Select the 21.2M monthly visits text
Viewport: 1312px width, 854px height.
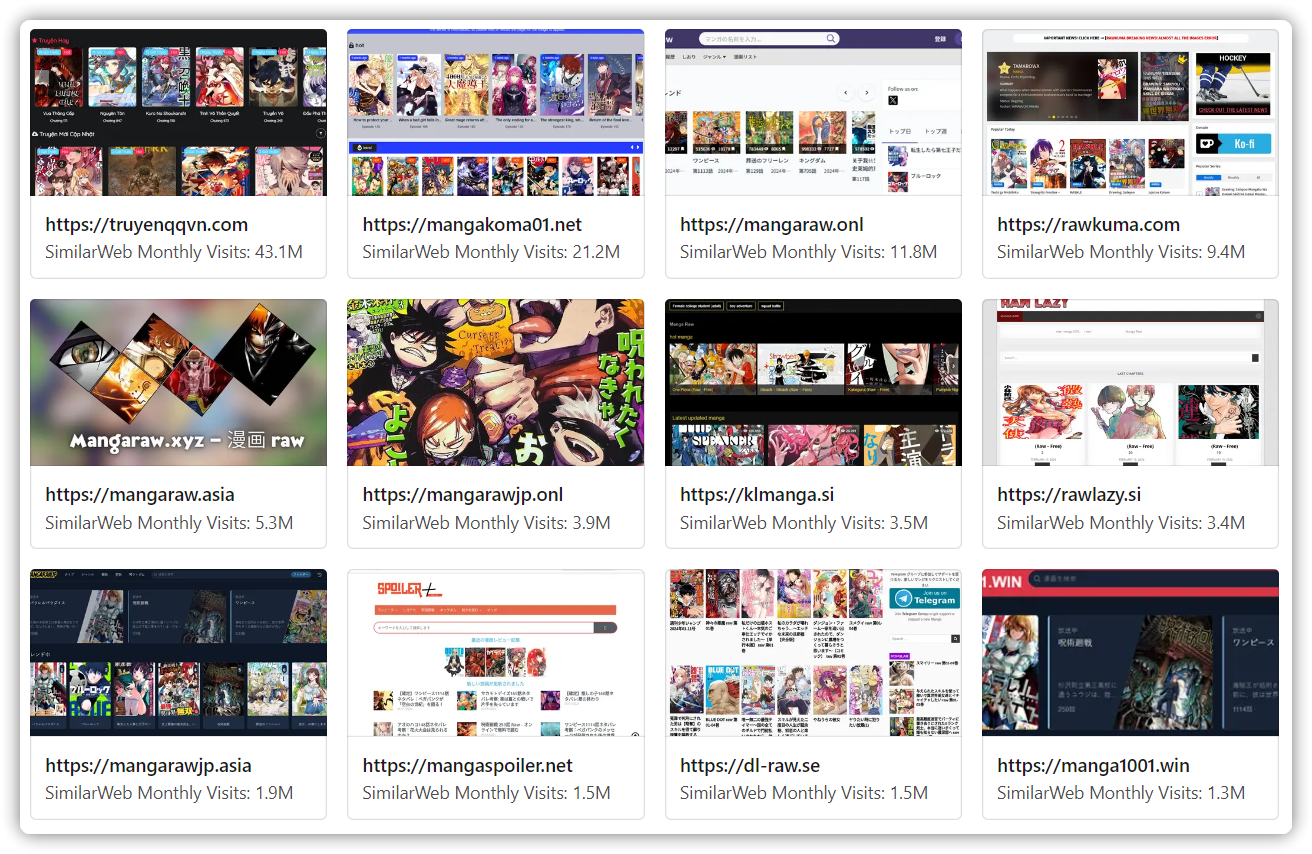pyautogui.click(x=491, y=252)
